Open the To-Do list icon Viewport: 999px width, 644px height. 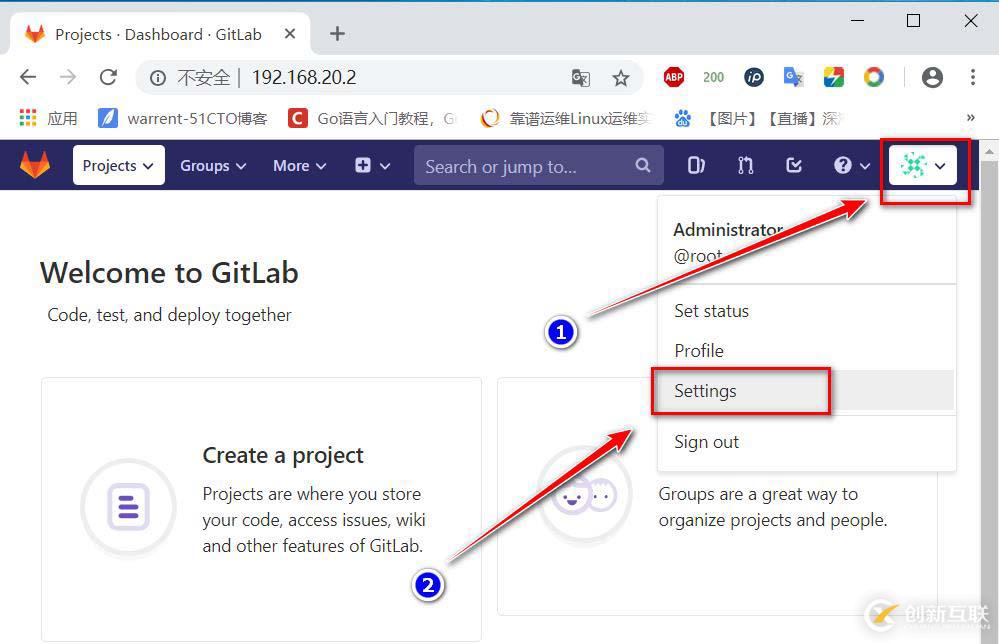coord(794,166)
